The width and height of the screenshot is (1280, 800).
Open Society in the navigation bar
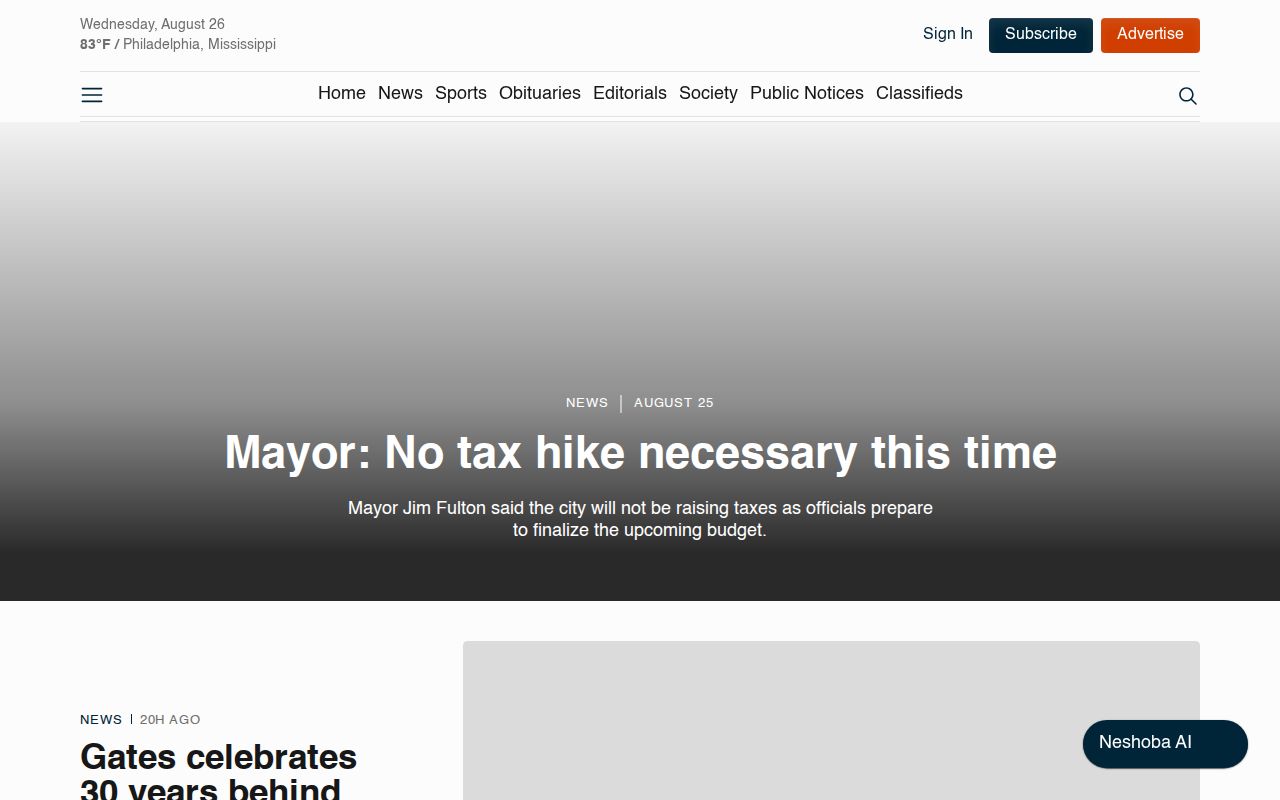(708, 93)
